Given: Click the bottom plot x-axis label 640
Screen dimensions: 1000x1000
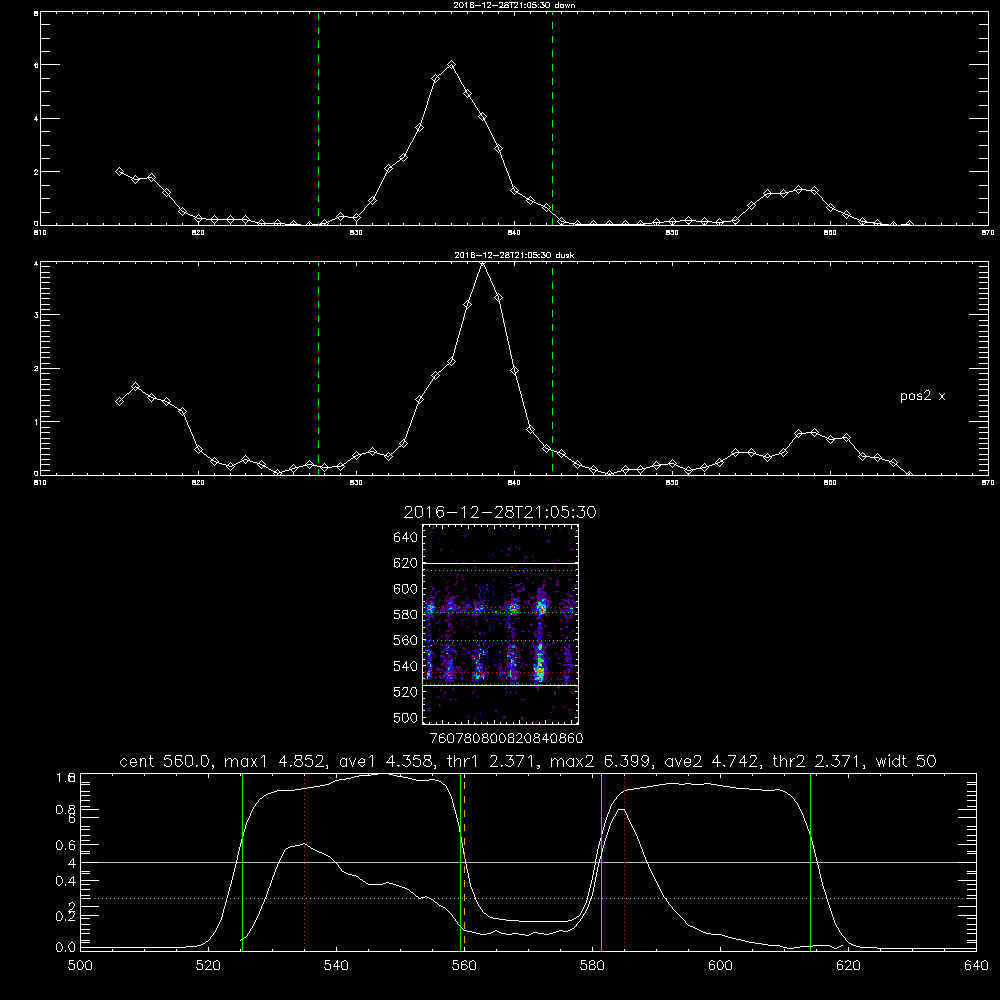Looking at the screenshot, I should (976, 966).
